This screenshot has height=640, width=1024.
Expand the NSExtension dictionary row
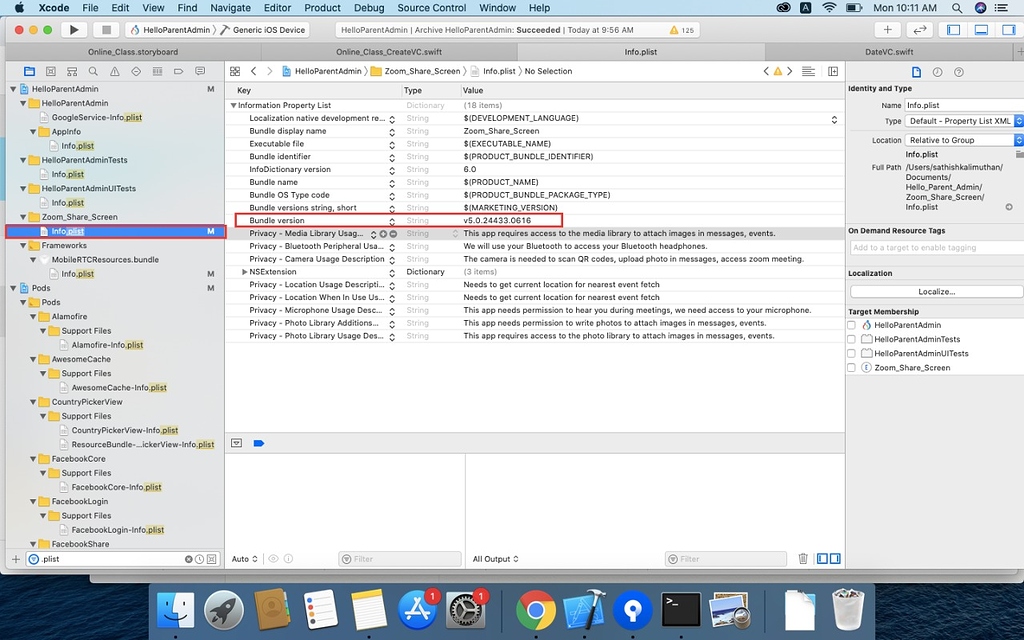pyautogui.click(x=243, y=271)
